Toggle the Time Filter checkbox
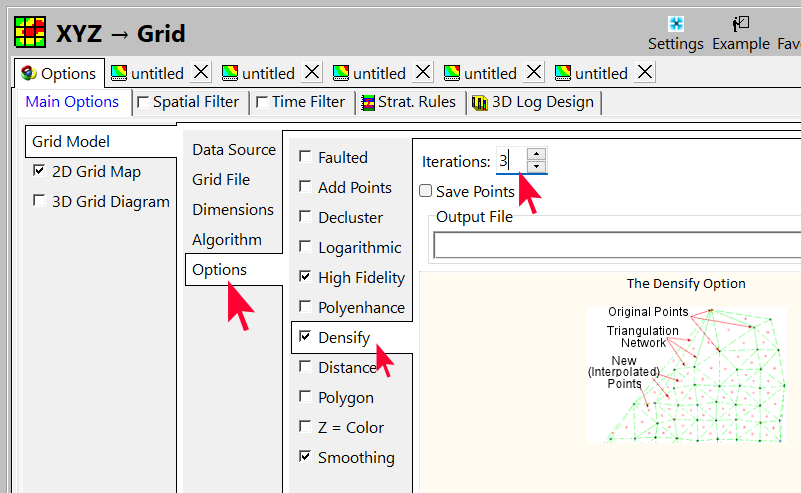801x493 pixels. coord(262,102)
